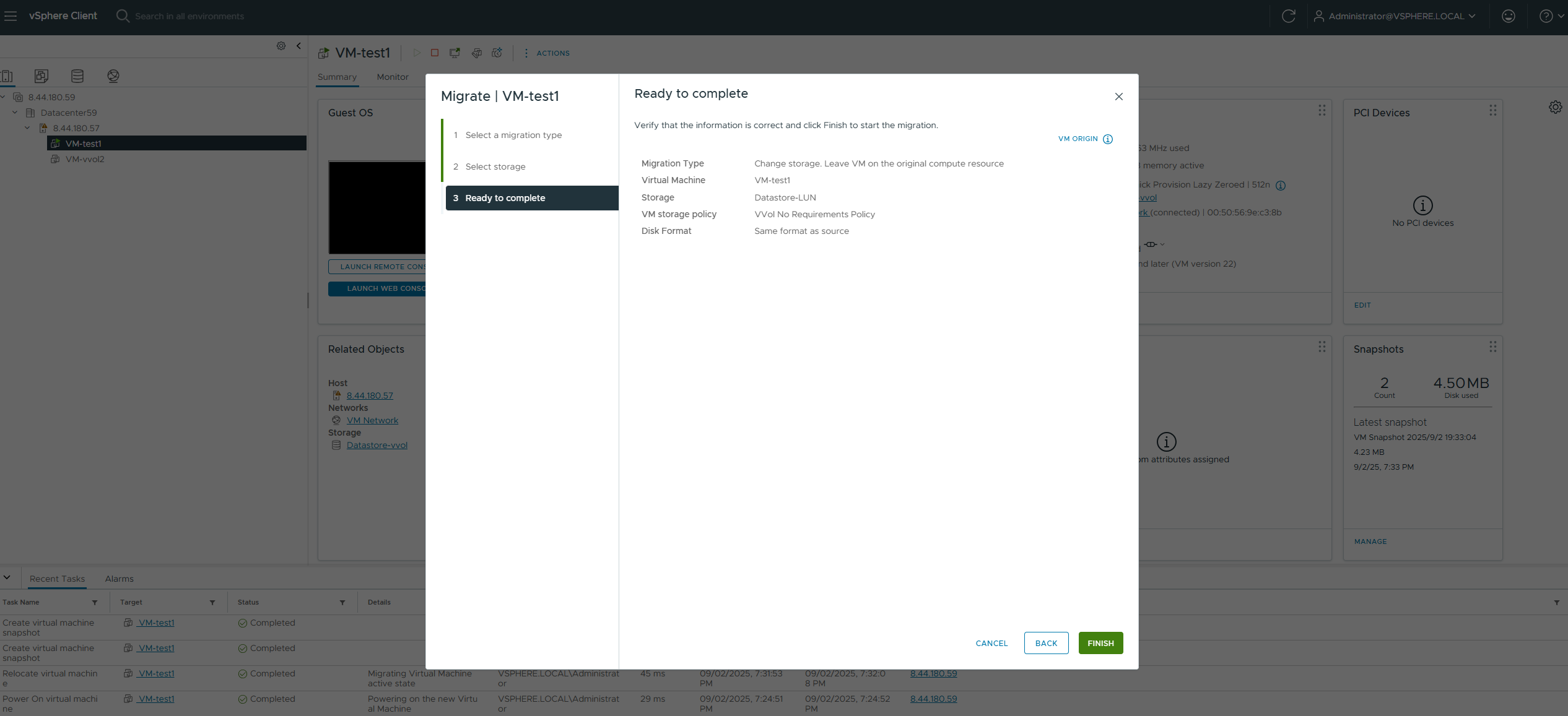1568x716 pixels.
Task: Click MANAGE in the Snapshots card
Action: click(x=1370, y=541)
